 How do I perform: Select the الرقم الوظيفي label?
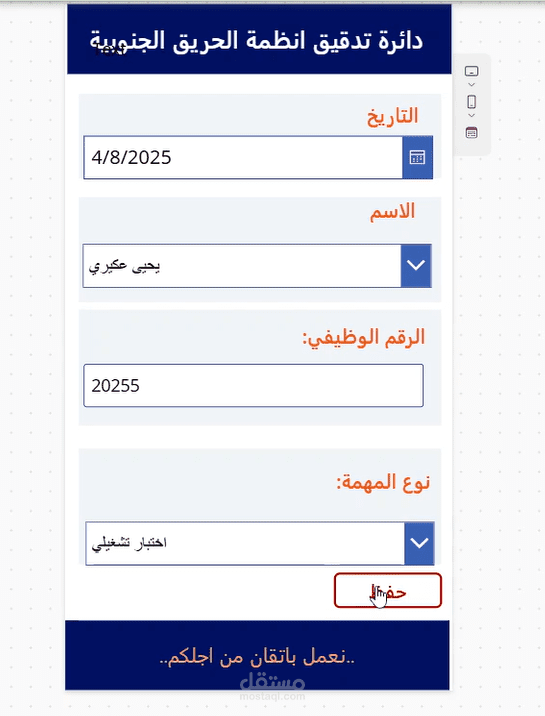[x=364, y=338]
